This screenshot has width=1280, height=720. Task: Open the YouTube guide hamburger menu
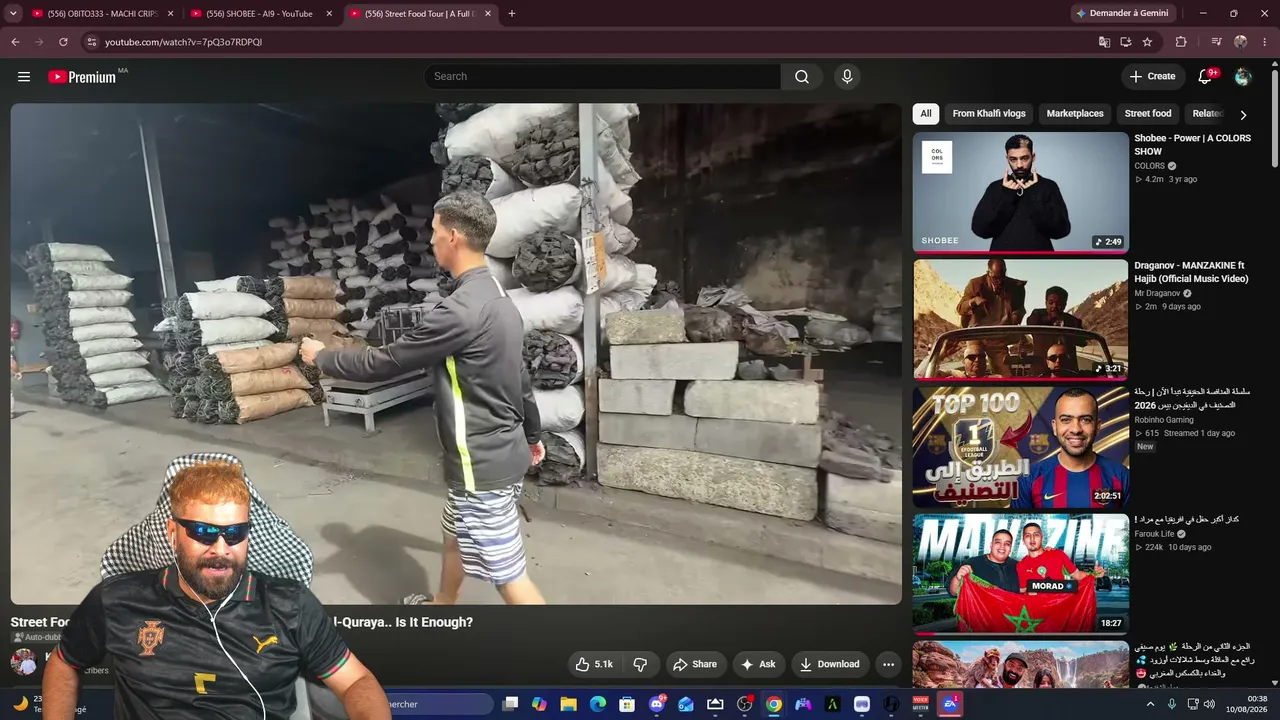coord(24,77)
